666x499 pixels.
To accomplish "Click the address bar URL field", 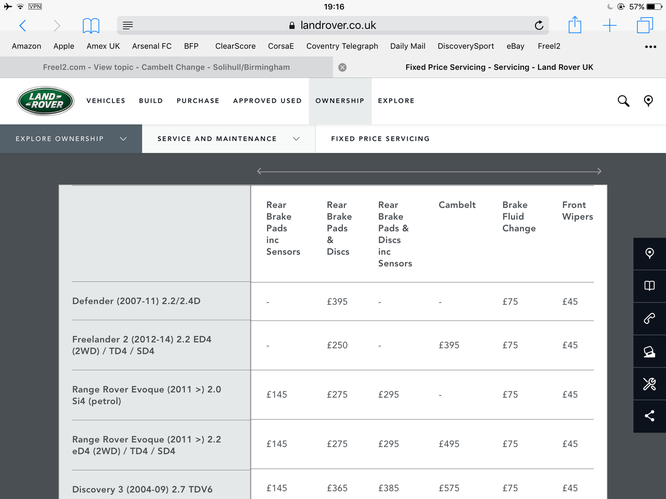I will tap(333, 25).
